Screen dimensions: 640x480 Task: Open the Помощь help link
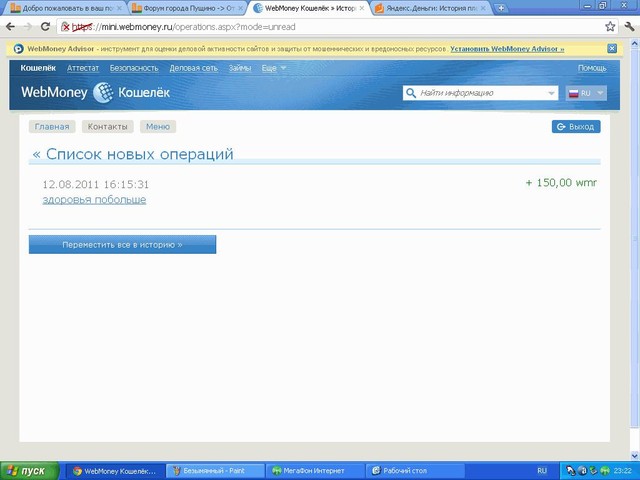[x=592, y=68]
